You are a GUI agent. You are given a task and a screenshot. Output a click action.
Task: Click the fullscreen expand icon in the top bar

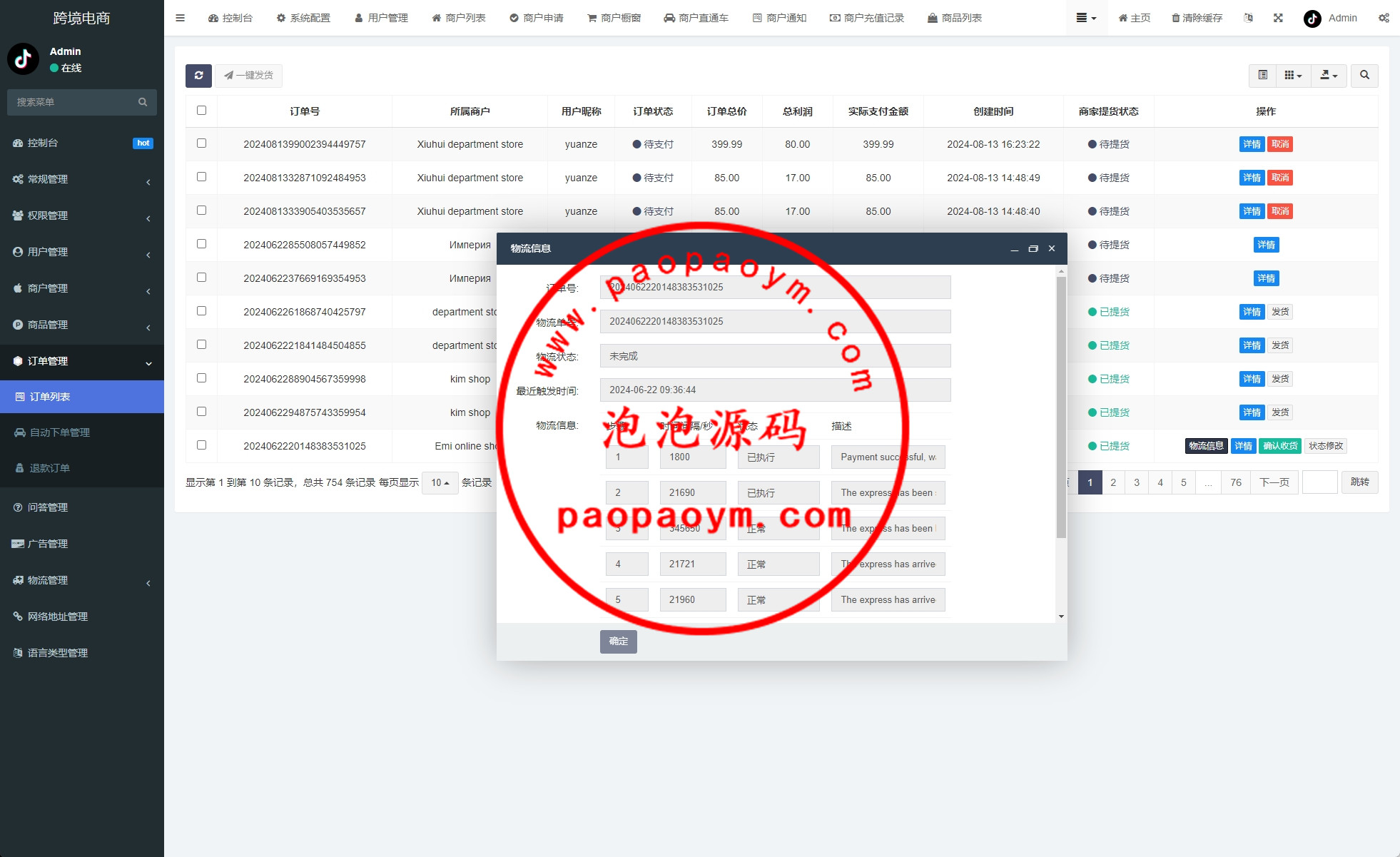click(1278, 18)
